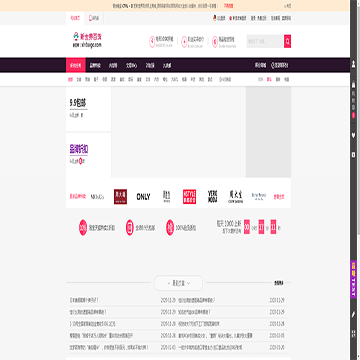Click the 100% guarantee pink circle icon

click(x=170, y=228)
